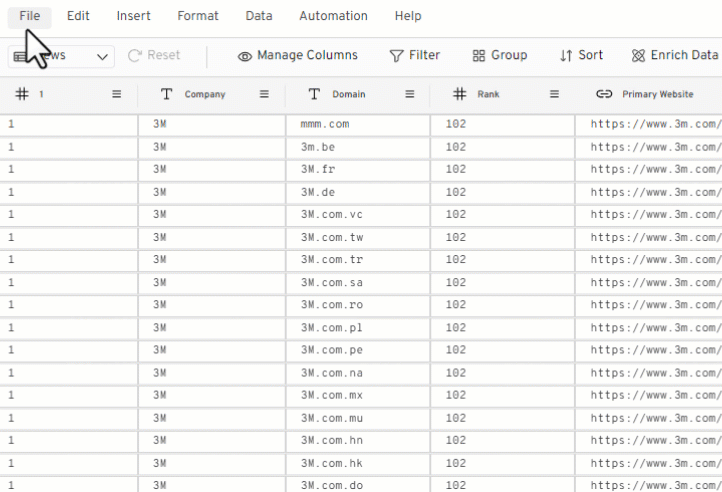Screen dimensions: 722x492
Task: Click text type icon of Company column
Action: coord(166,94)
